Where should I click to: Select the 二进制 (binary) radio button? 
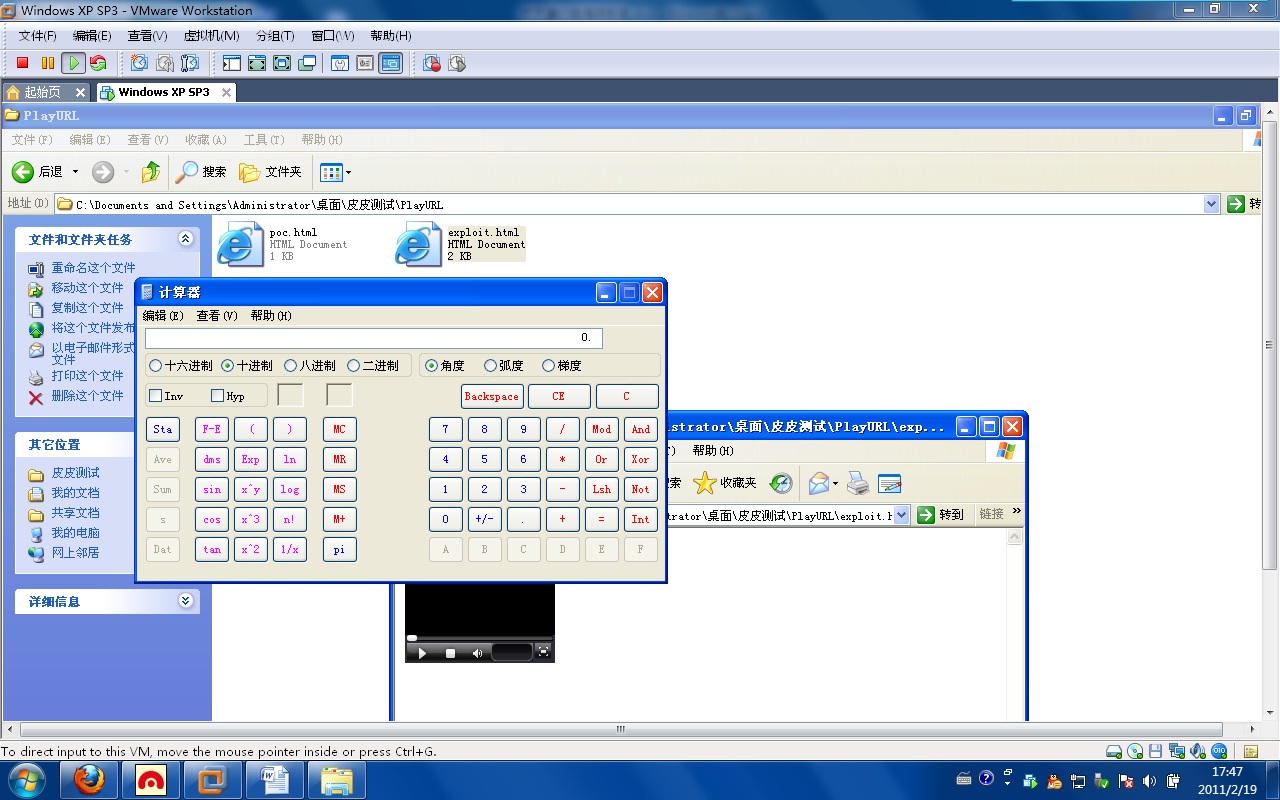pyautogui.click(x=353, y=366)
